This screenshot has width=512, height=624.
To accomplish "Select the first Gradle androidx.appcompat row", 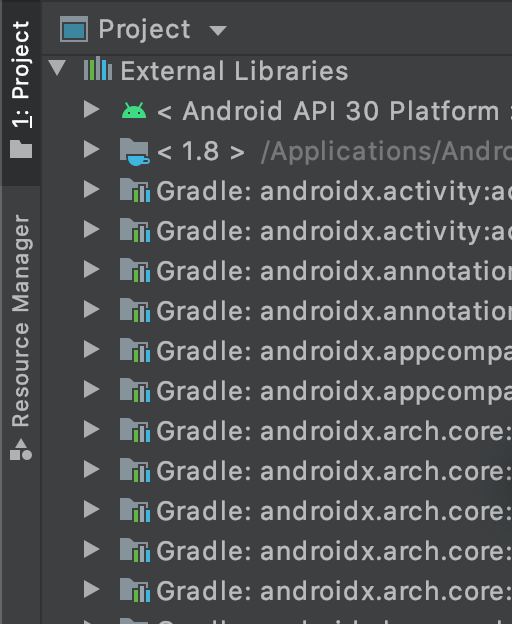I will (334, 352).
